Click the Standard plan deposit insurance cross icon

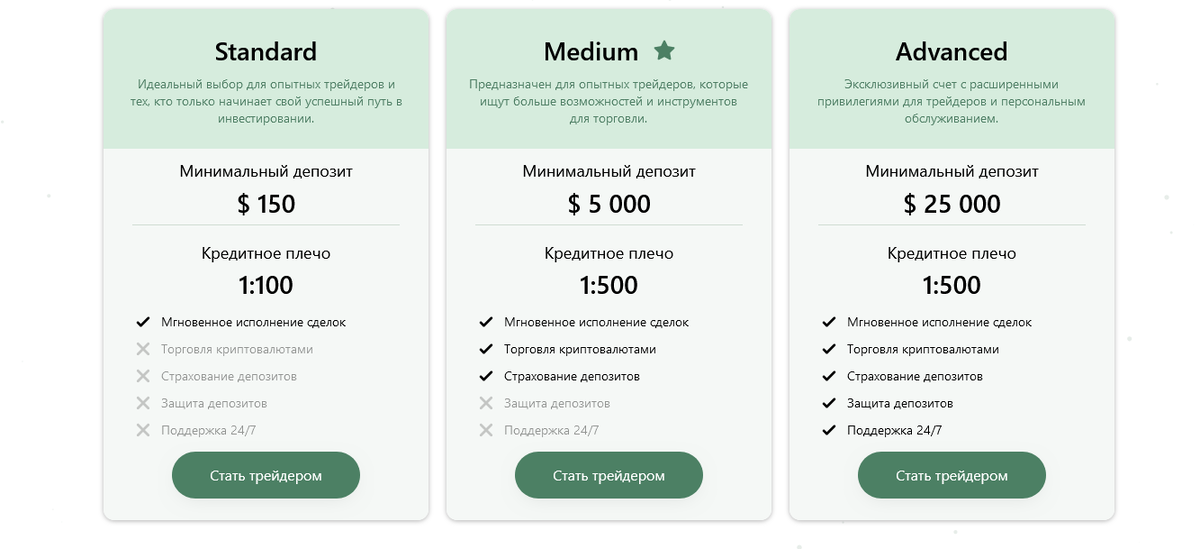pyautogui.click(x=142, y=376)
